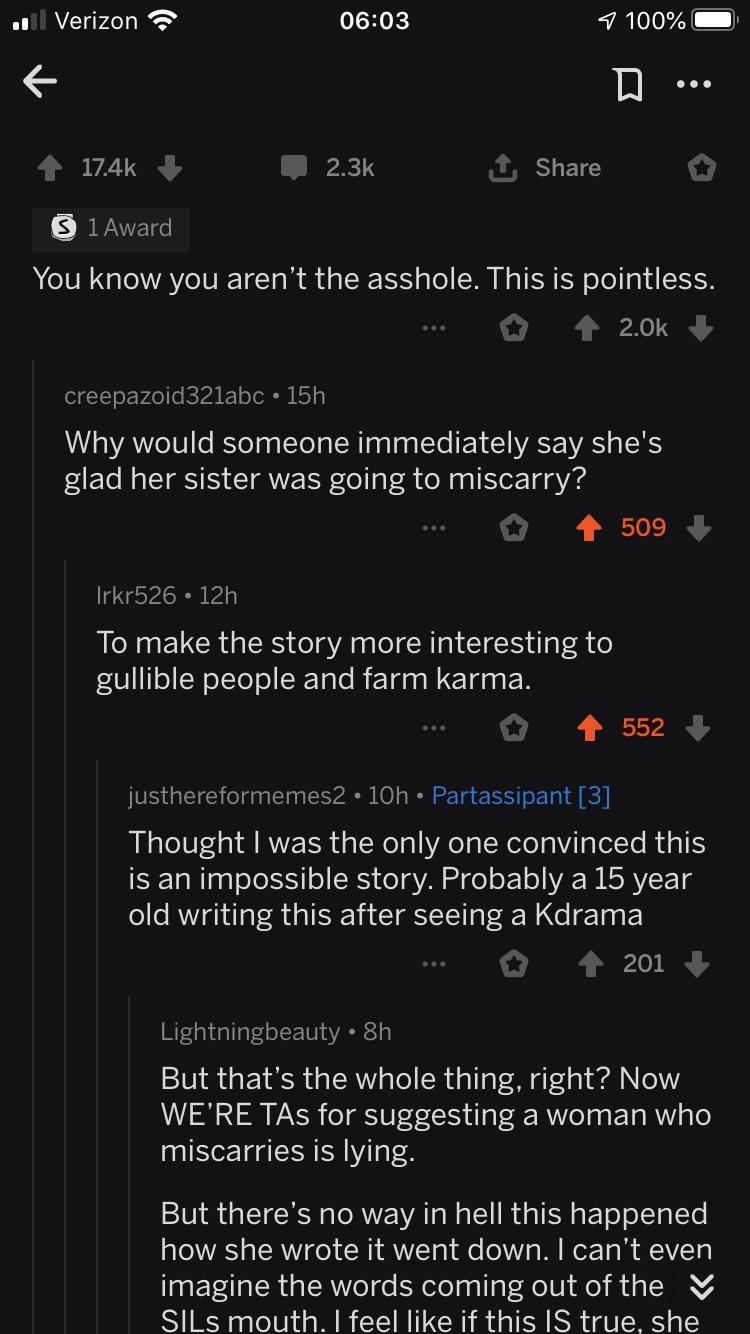Tap the Partassipant [3] flair
The width and height of the screenshot is (750, 1334).
520,796
